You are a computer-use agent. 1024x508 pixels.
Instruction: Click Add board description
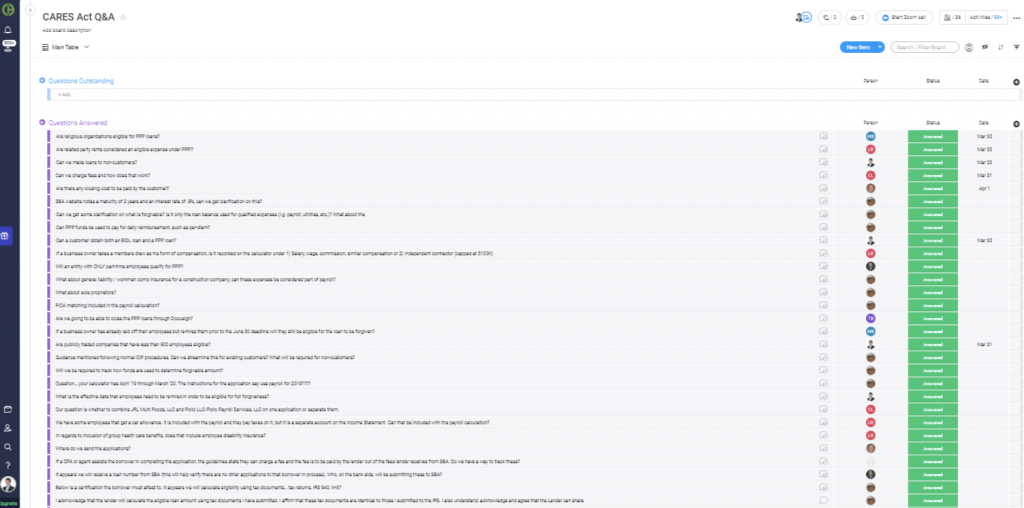point(67,30)
